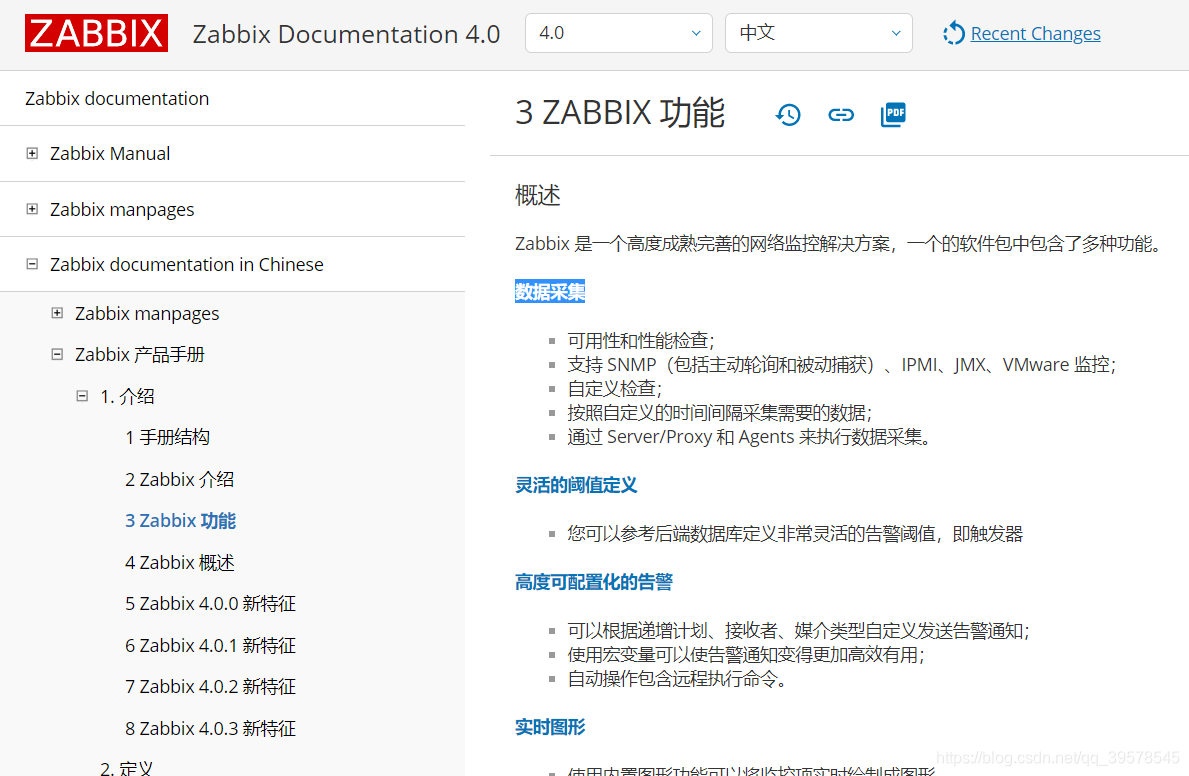Click the ZABBIX logo
1189x776 pixels.
point(96,33)
